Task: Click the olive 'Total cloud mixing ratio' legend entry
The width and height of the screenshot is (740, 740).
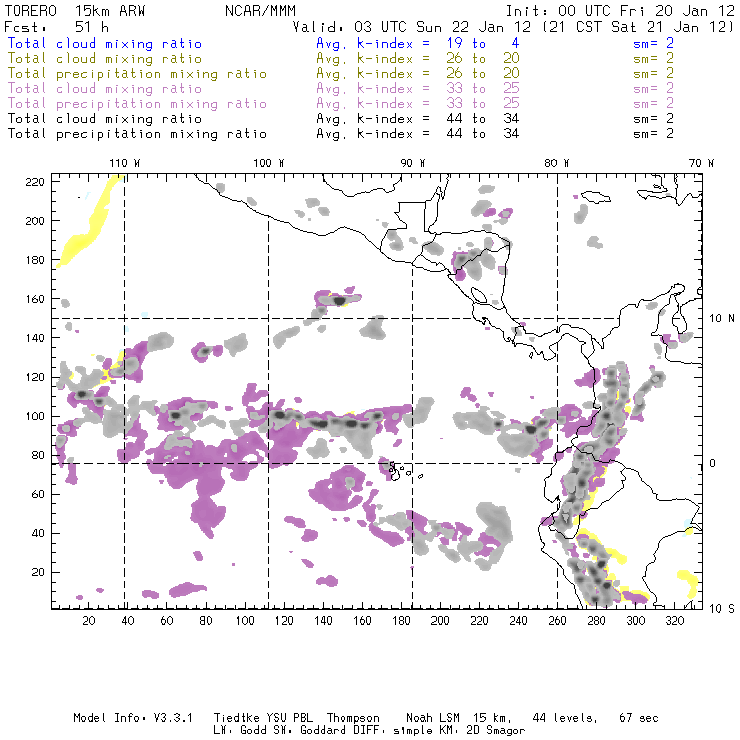Action: coord(105,59)
